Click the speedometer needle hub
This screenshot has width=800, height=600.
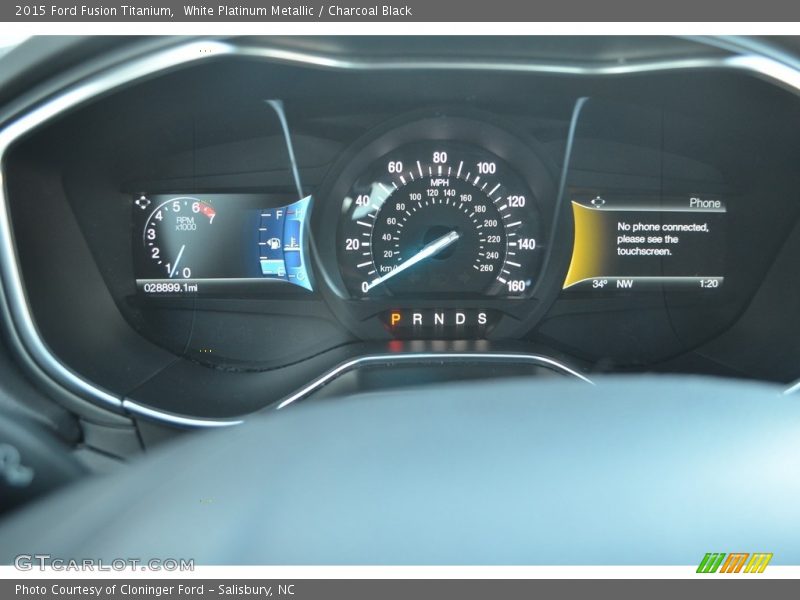pos(440,241)
